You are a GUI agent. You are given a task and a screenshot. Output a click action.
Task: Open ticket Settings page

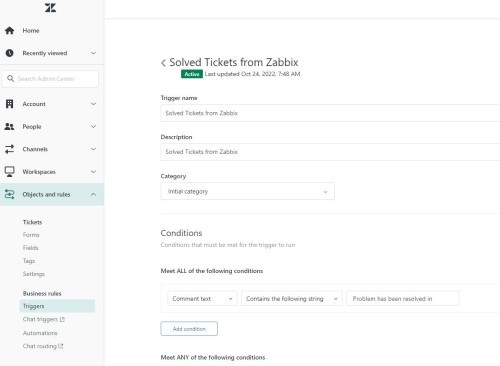34,274
